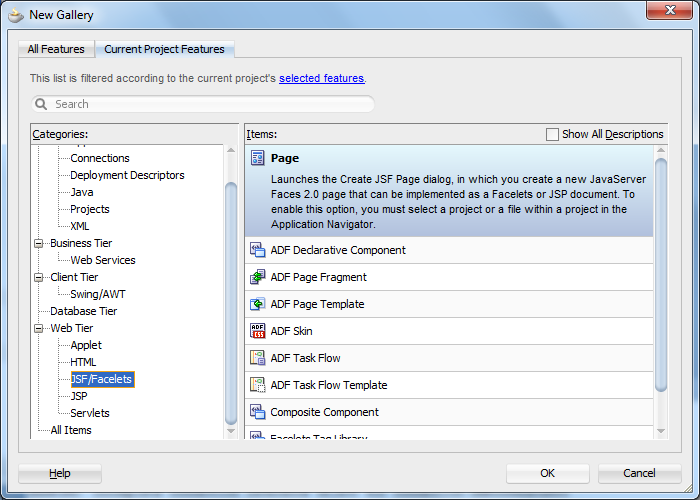Enable the Show All Descriptions checkbox

[553, 134]
